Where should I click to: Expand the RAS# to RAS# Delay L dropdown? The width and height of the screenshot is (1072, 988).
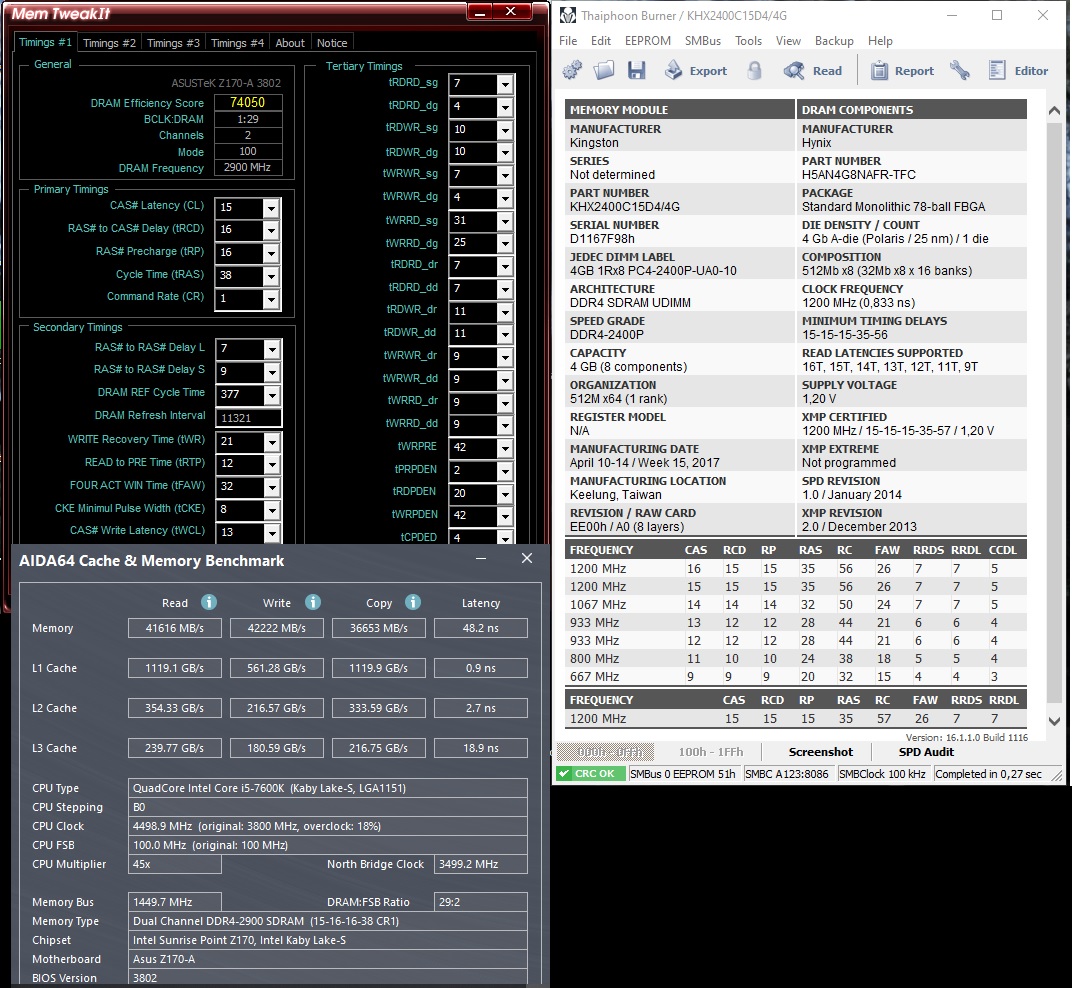click(x=272, y=349)
